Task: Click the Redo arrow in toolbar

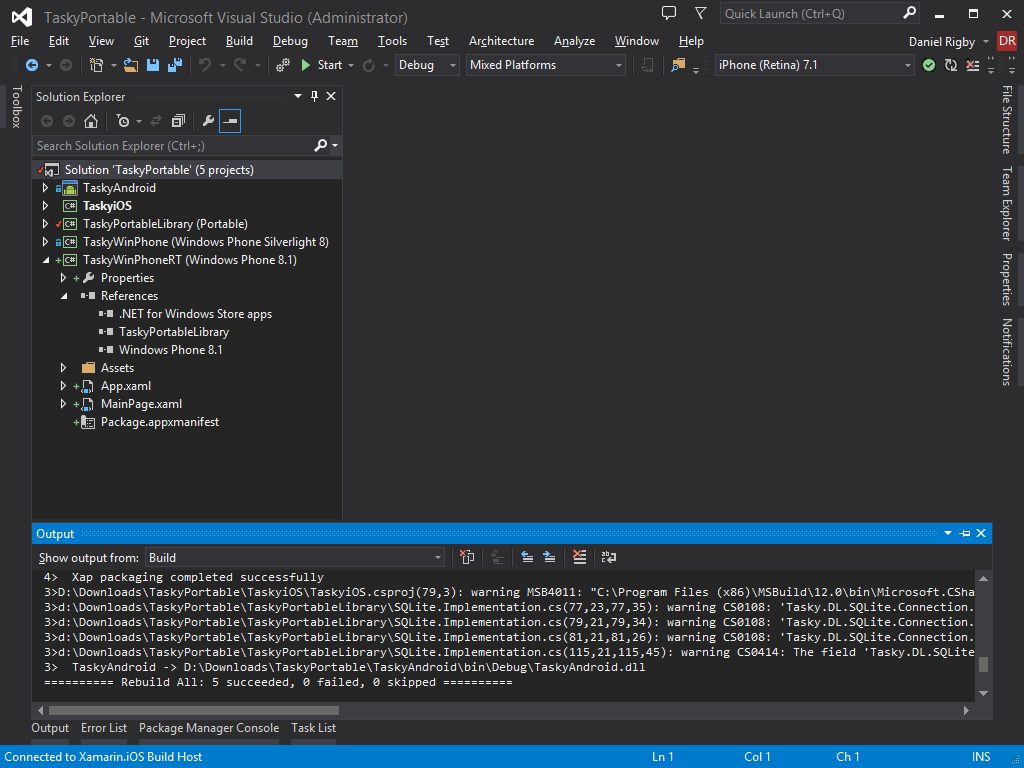Action: click(240, 65)
